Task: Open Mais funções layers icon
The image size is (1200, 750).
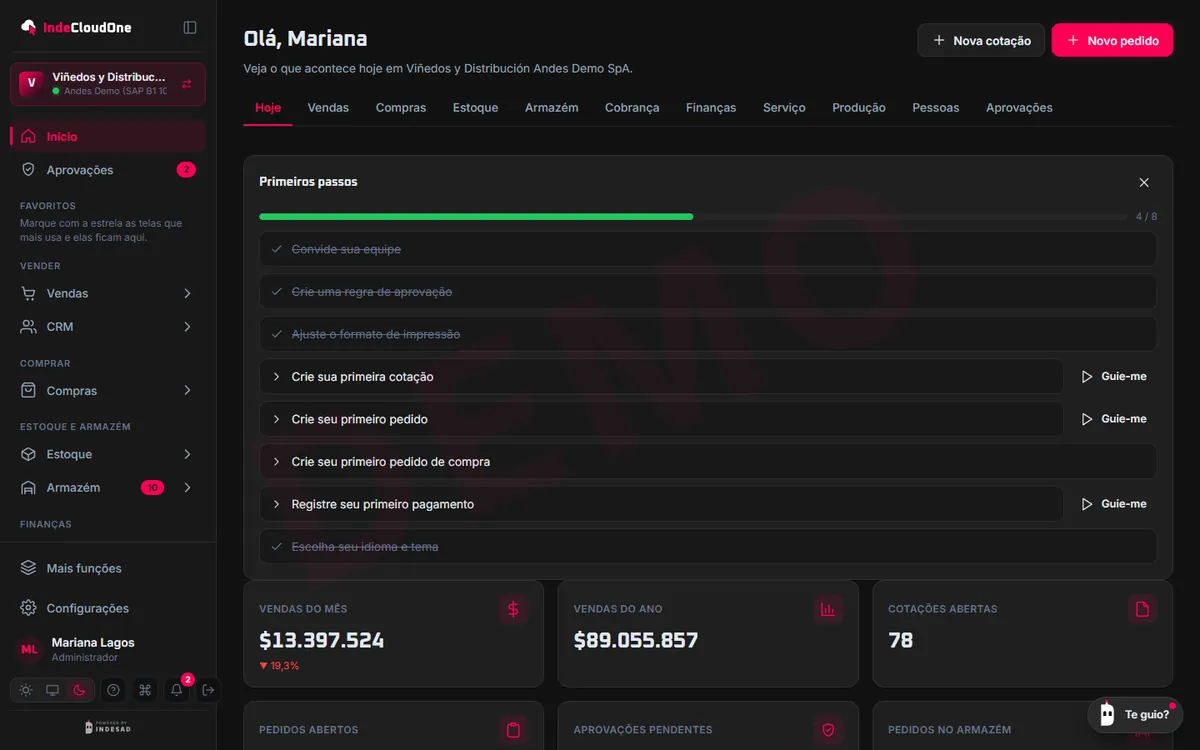Action: [28, 568]
